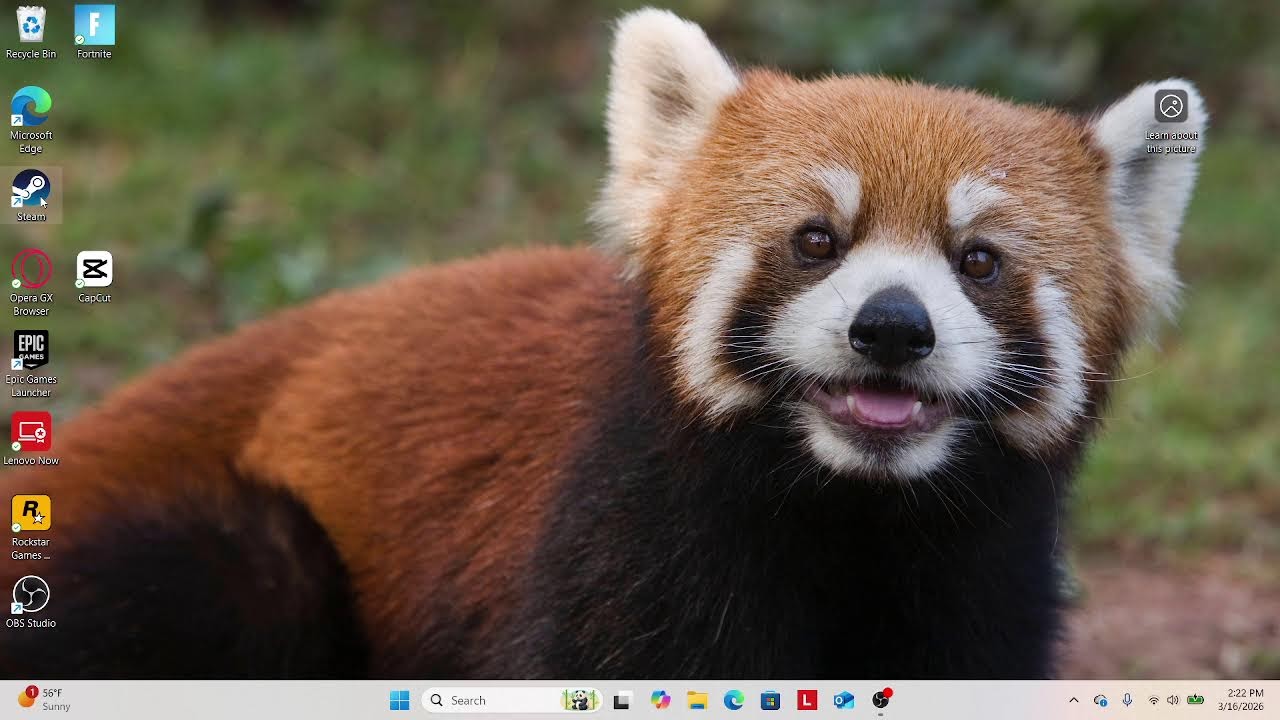Select the Rockstar Games desktop shortcut
This screenshot has height=720, width=1280.
point(31,527)
